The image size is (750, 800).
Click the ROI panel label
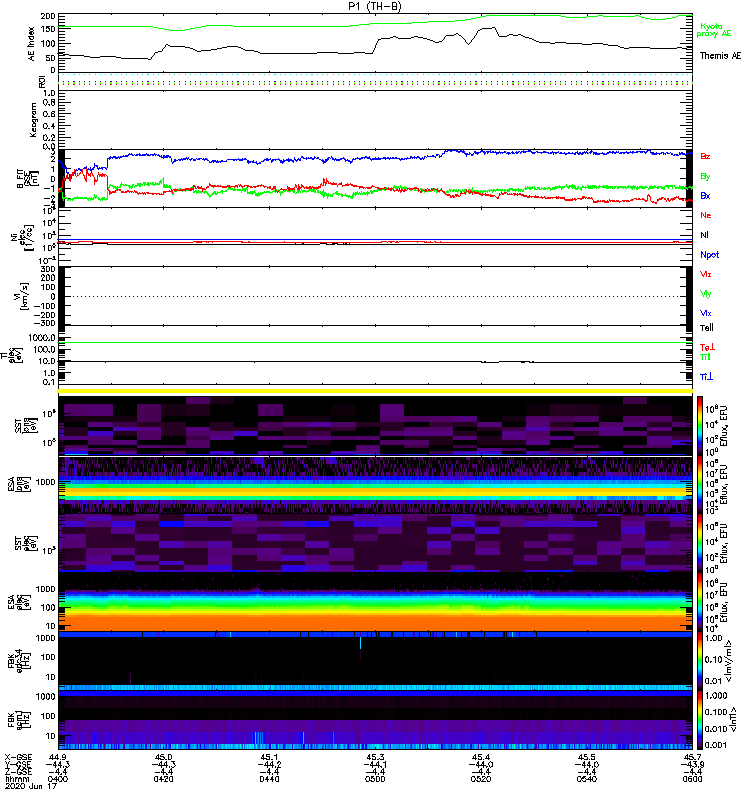42,82
